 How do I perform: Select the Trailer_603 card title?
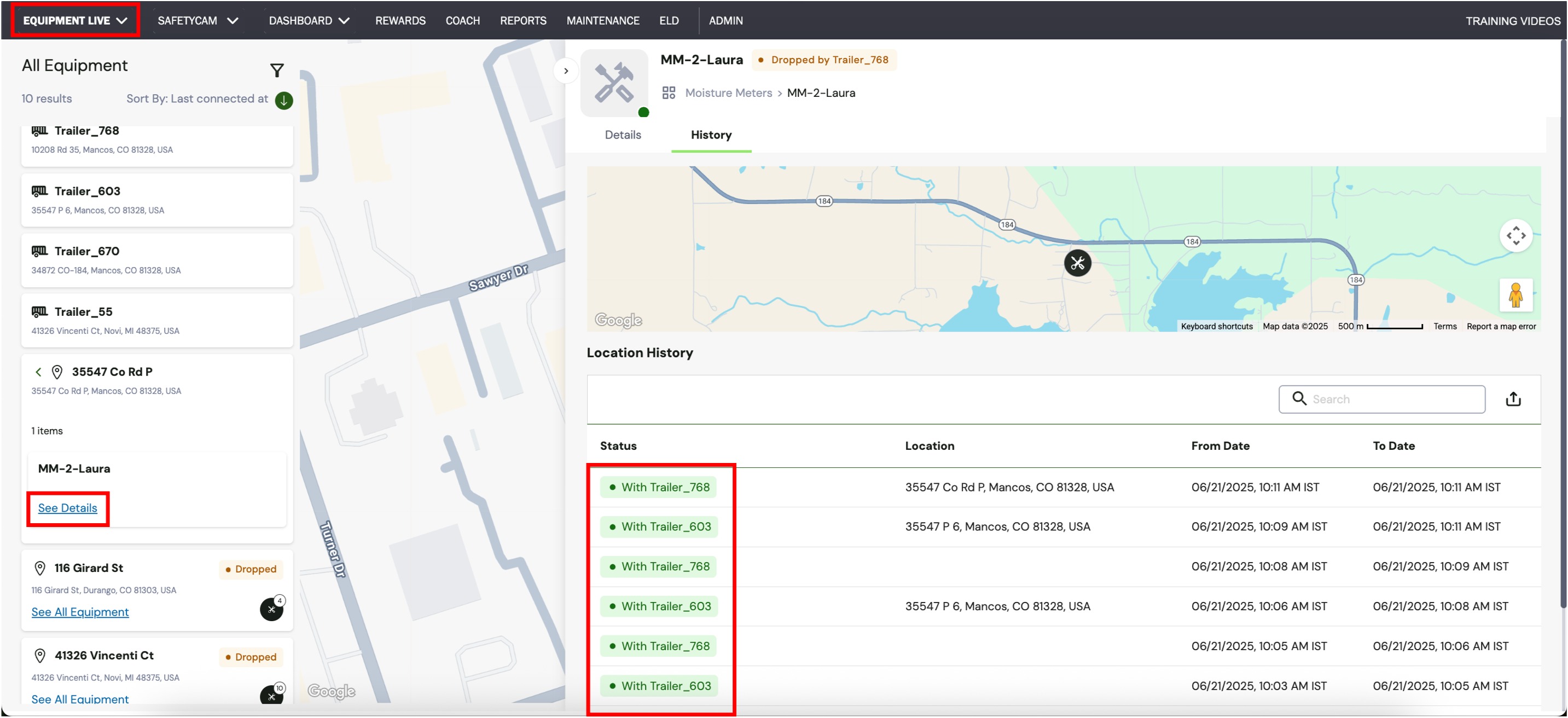coord(88,190)
